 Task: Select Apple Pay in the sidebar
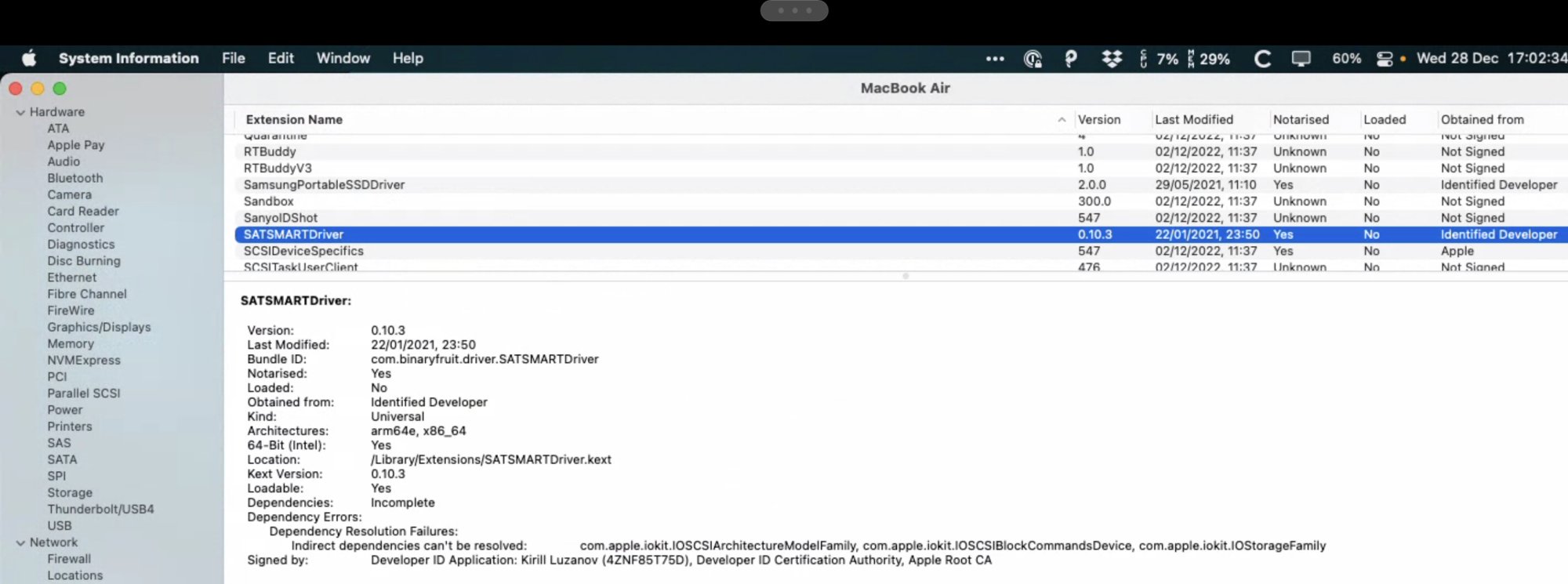(75, 145)
